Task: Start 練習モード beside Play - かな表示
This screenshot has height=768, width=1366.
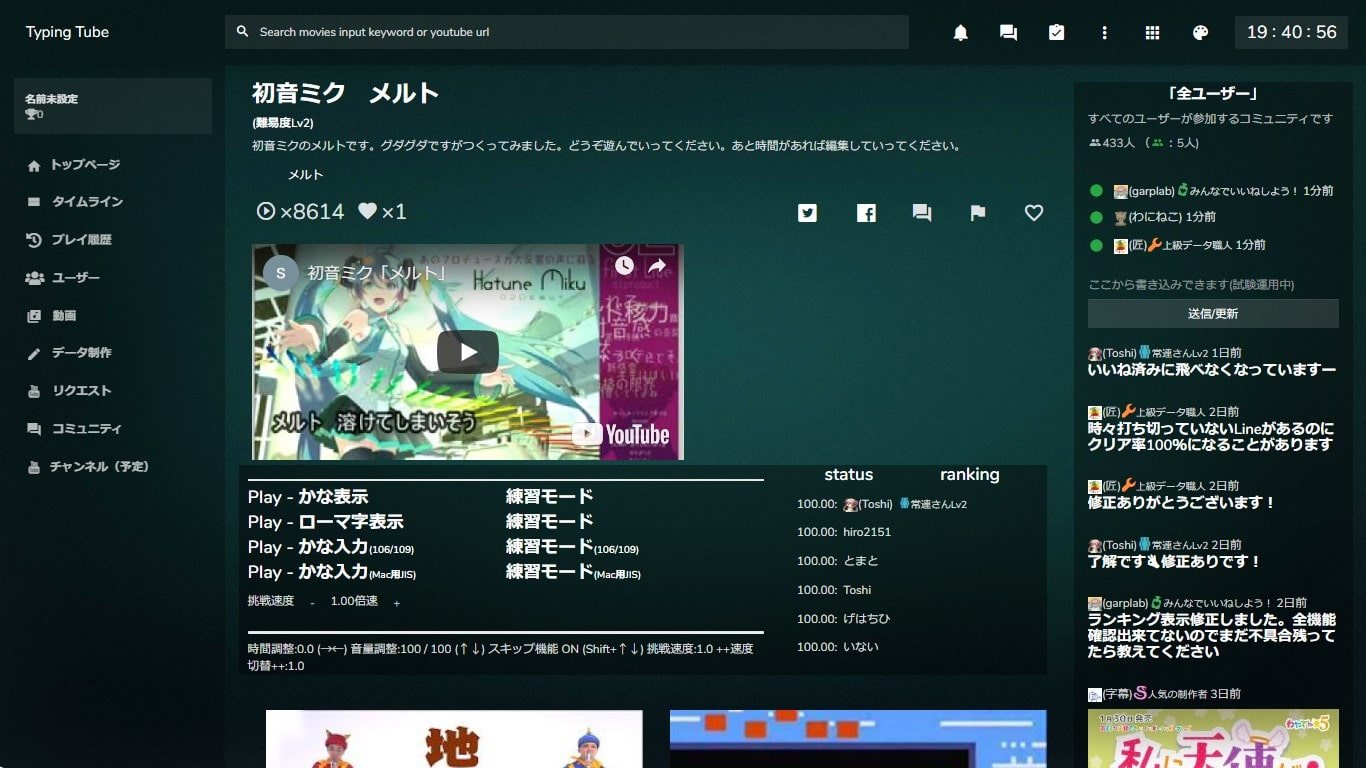Action: [x=550, y=497]
